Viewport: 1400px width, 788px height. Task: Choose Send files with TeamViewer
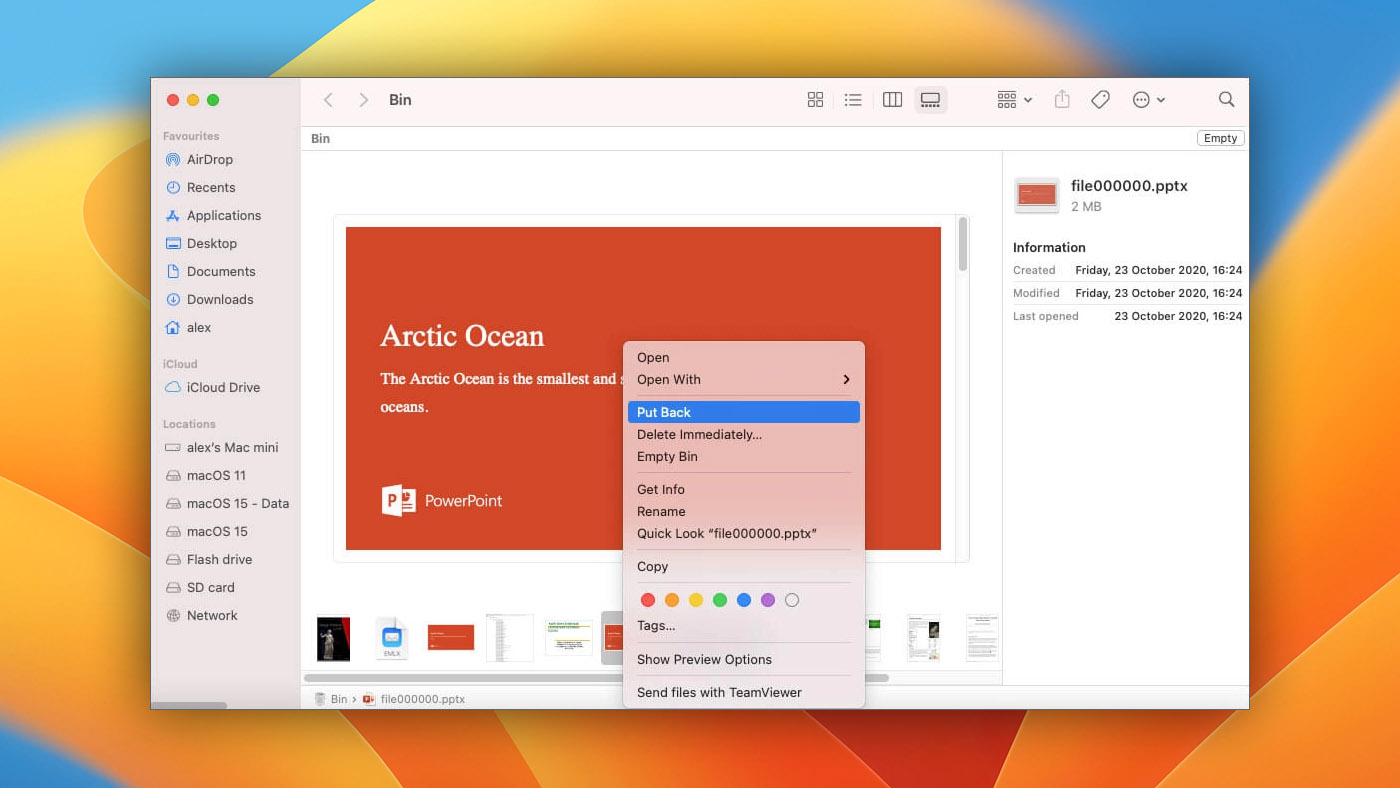click(743, 693)
